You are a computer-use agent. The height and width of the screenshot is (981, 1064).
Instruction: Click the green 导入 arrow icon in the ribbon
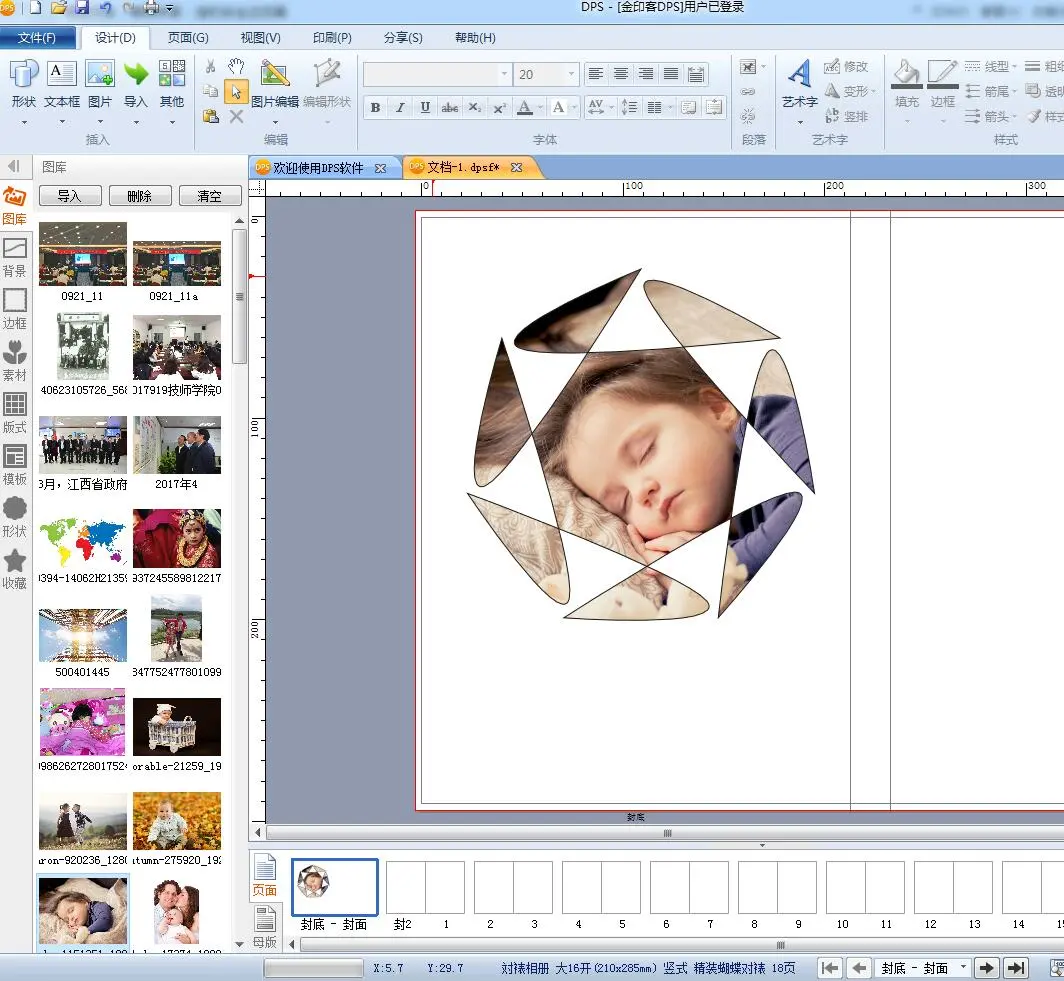136,73
